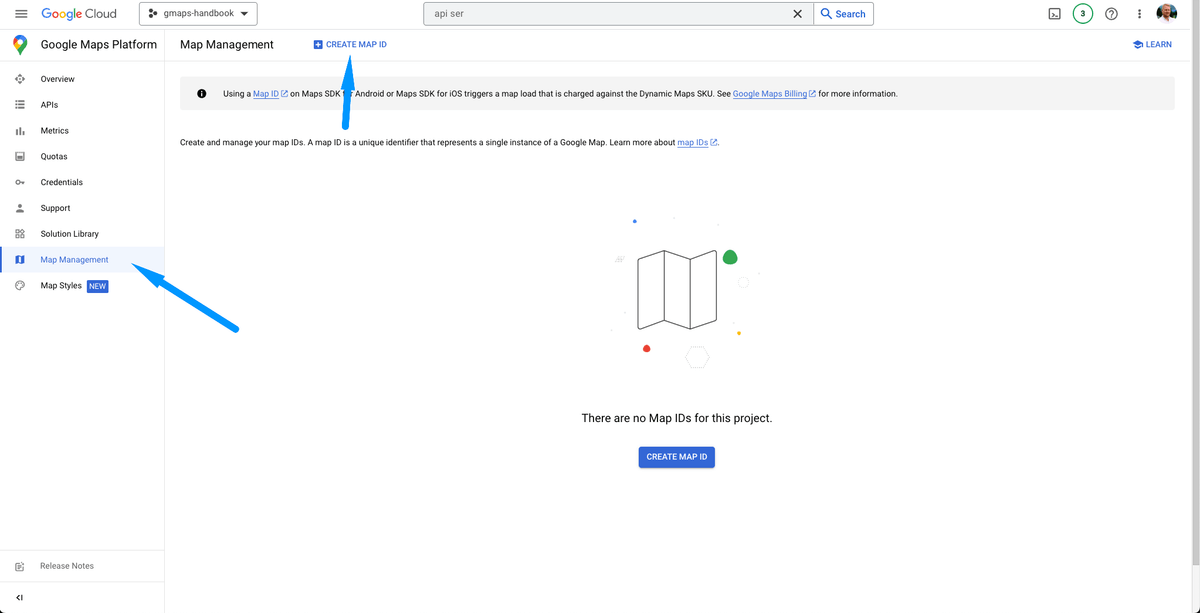Click the Google Maps Platform heading
This screenshot has height=613, width=1200.
[x=99, y=45]
